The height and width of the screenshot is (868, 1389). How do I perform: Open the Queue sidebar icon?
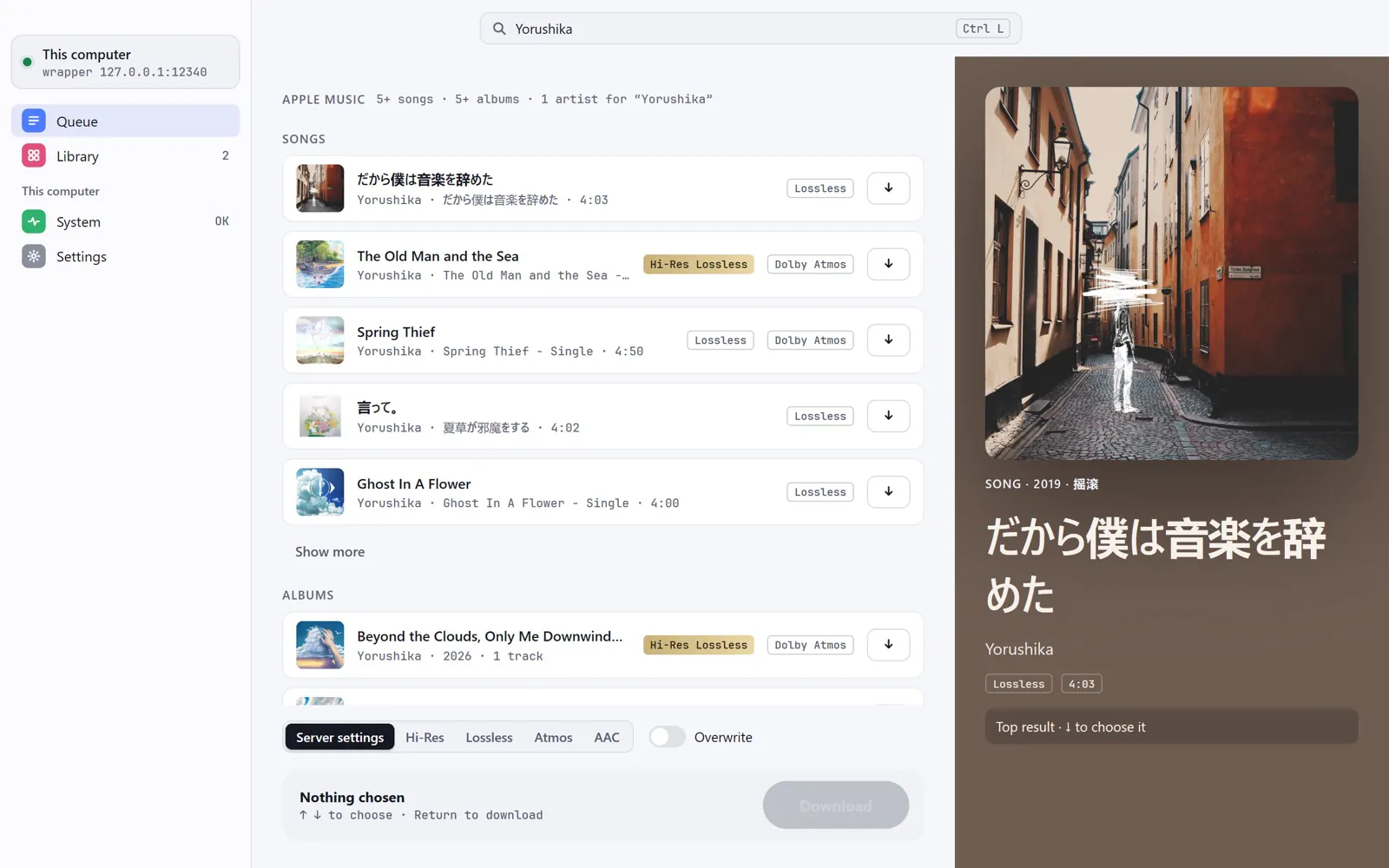click(34, 121)
